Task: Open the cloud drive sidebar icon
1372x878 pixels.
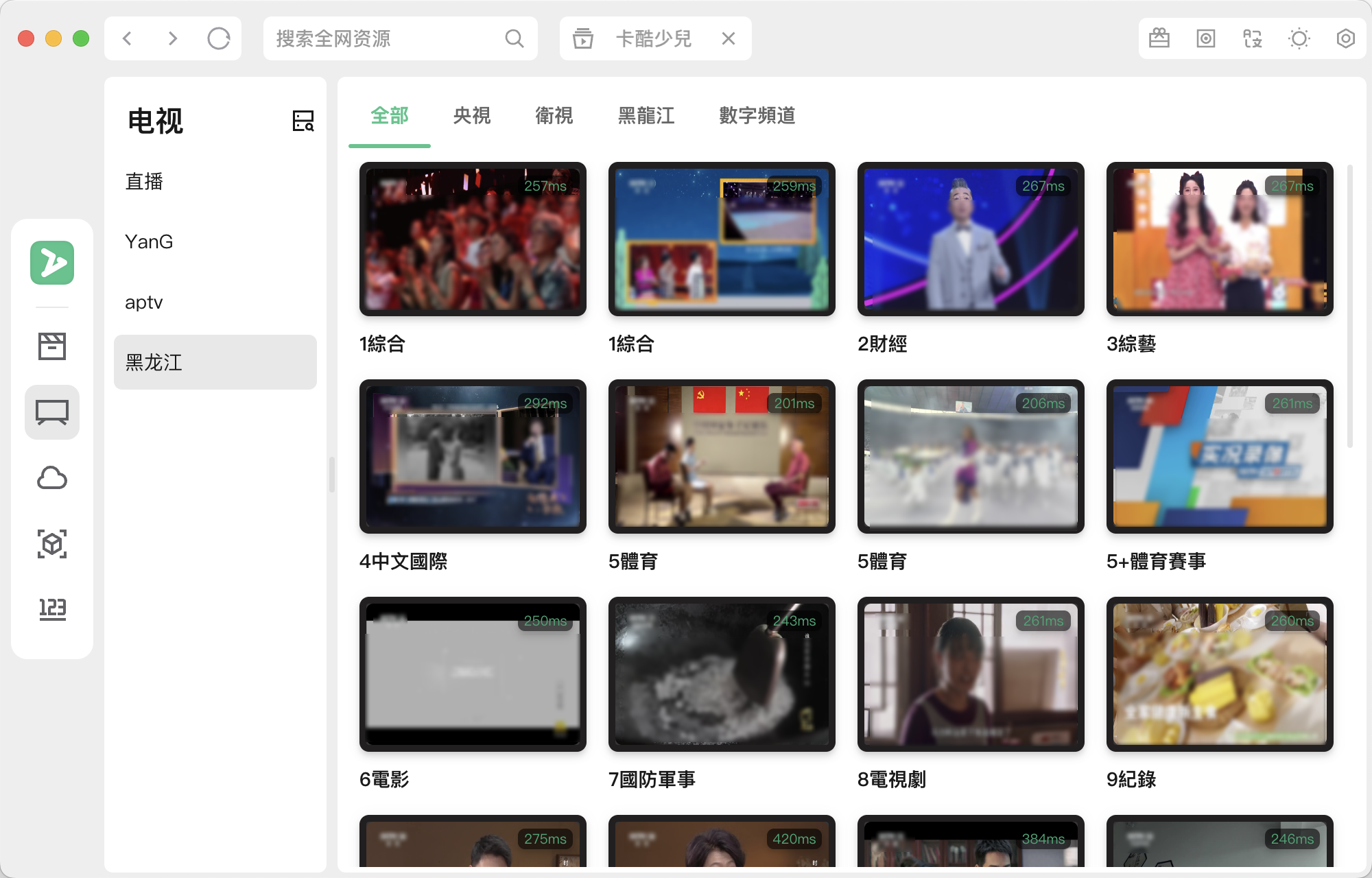Action: pos(52,478)
